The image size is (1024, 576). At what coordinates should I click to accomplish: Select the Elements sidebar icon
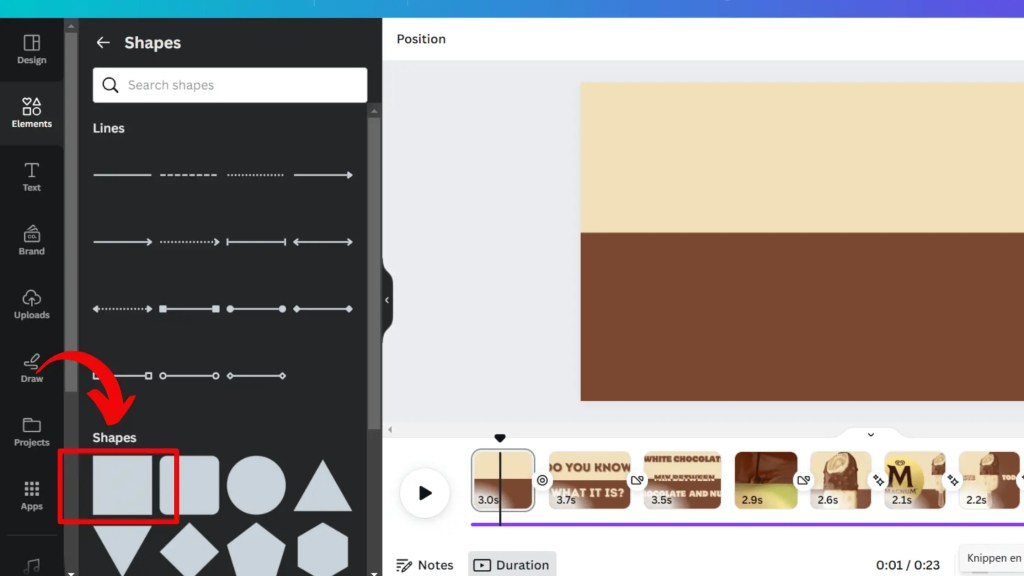pyautogui.click(x=31, y=113)
